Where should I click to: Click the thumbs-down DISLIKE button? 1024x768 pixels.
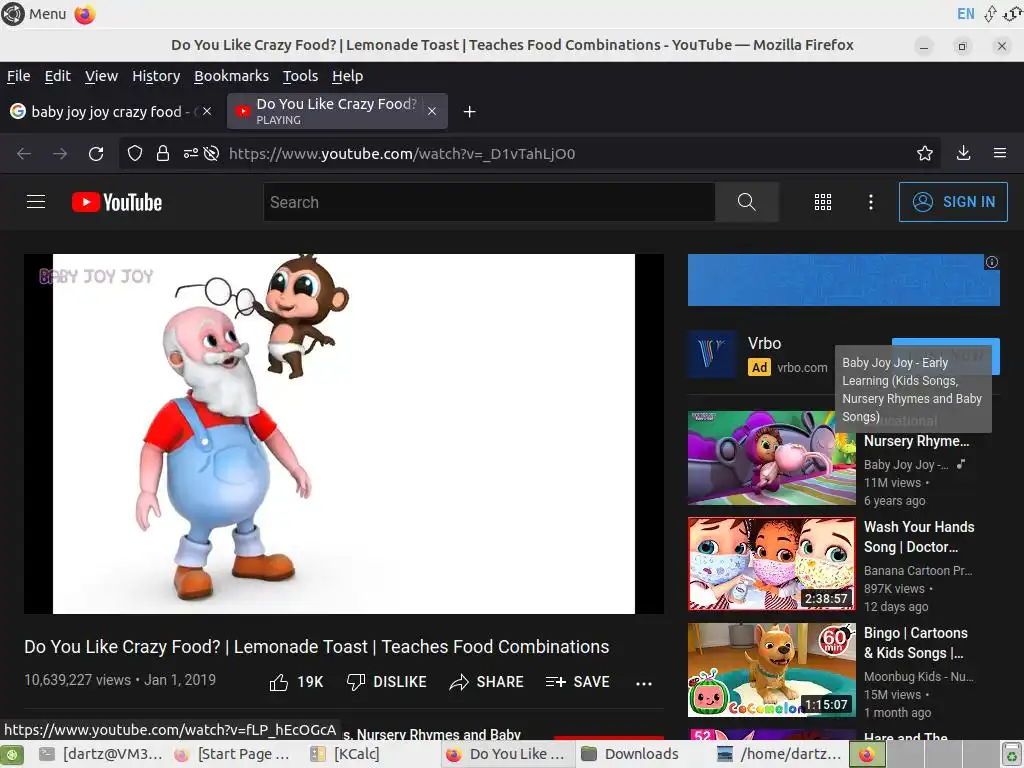[387, 682]
